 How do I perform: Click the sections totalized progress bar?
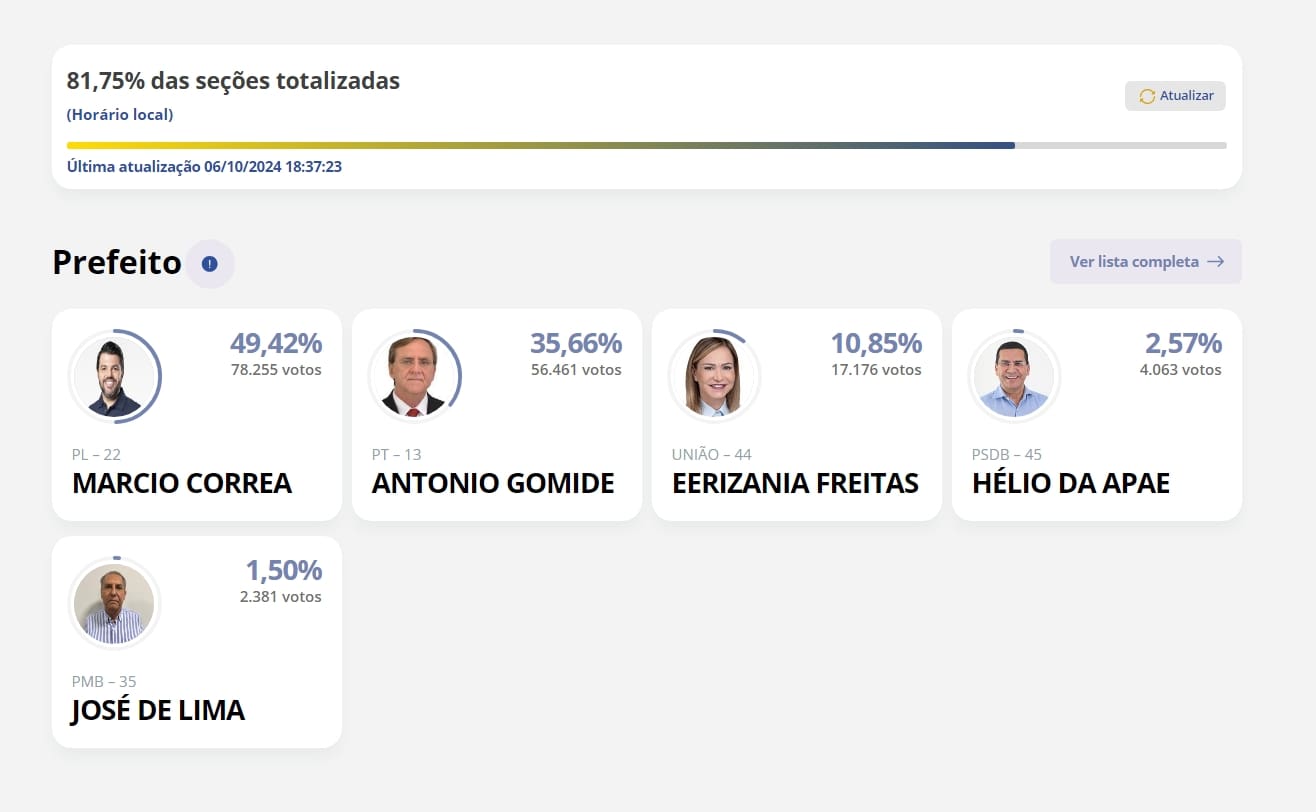click(646, 146)
